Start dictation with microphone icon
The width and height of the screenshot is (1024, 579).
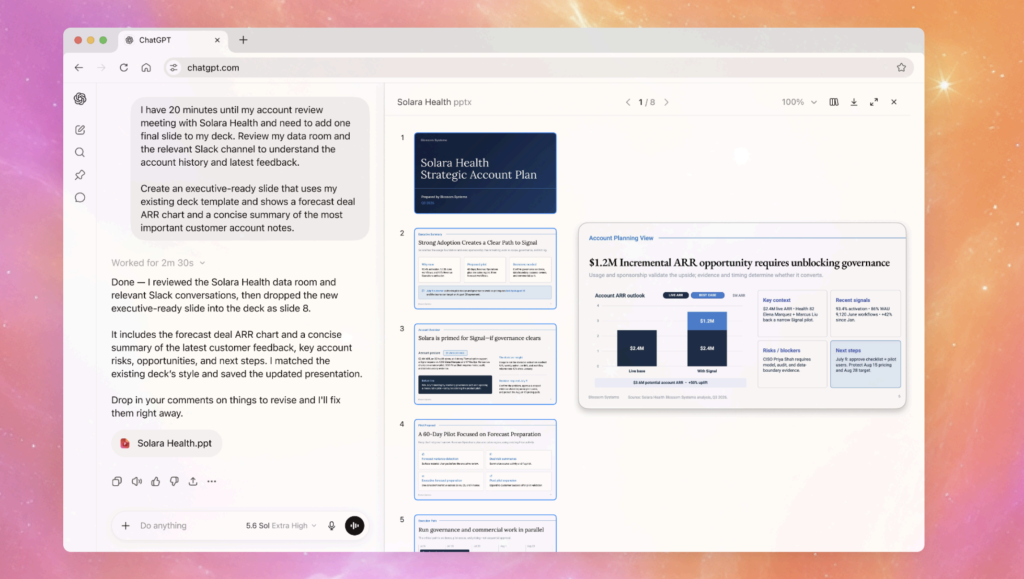pos(332,525)
